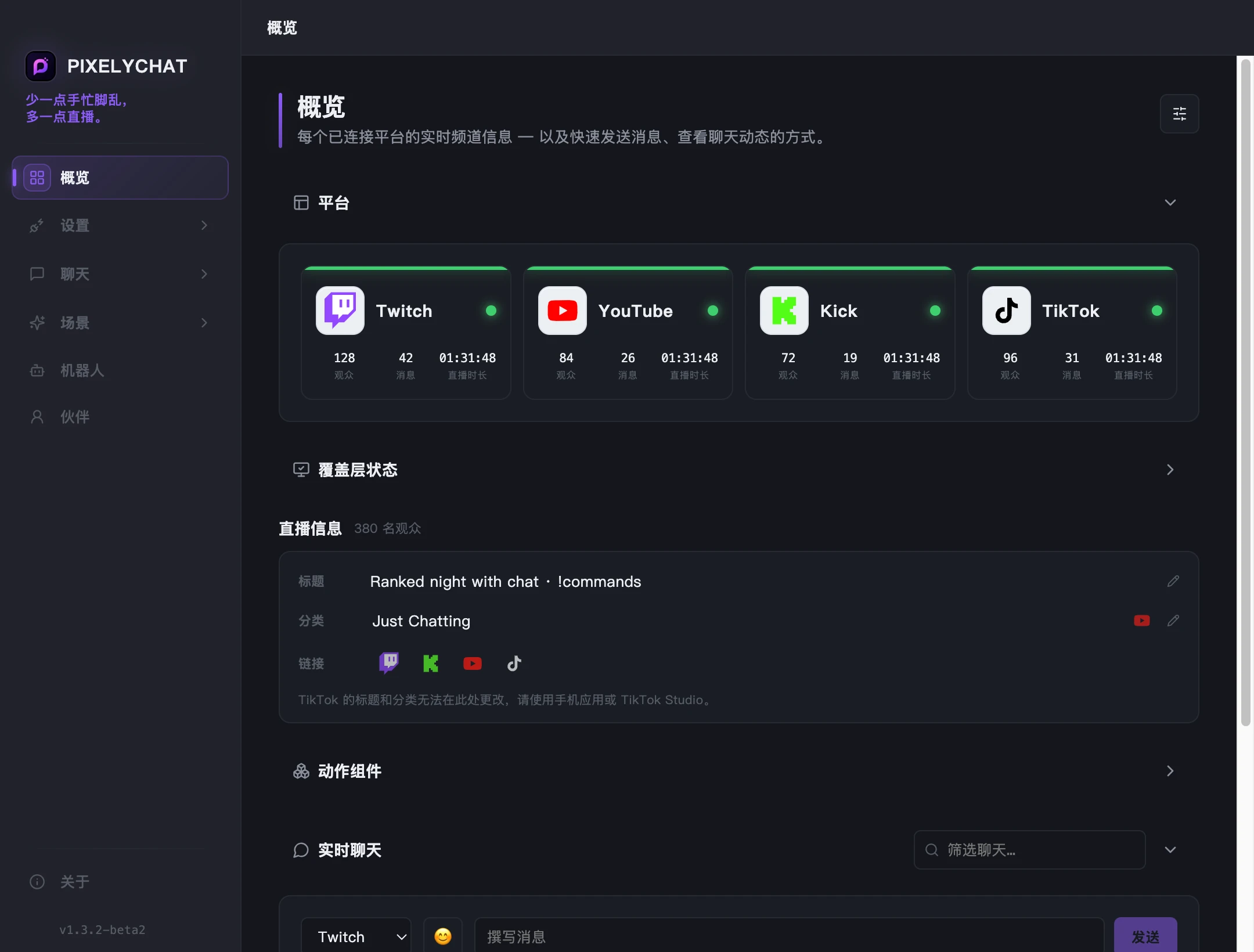Expand the 覆盖层状态 section chevron
The width and height of the screenshot is (1254, 952).
1170,470
